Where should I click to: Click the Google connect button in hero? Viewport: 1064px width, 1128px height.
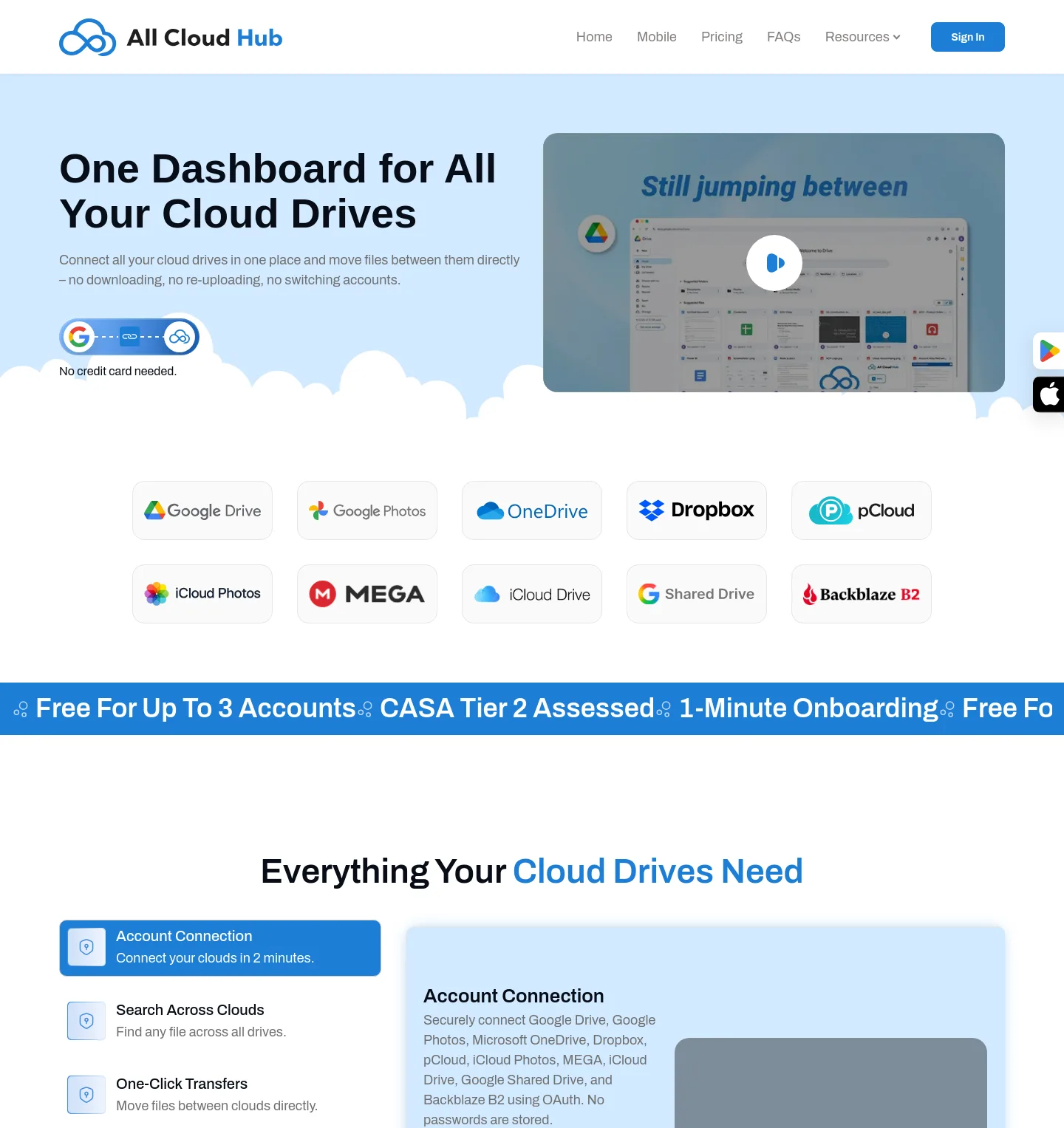click(x=129, y=337)
